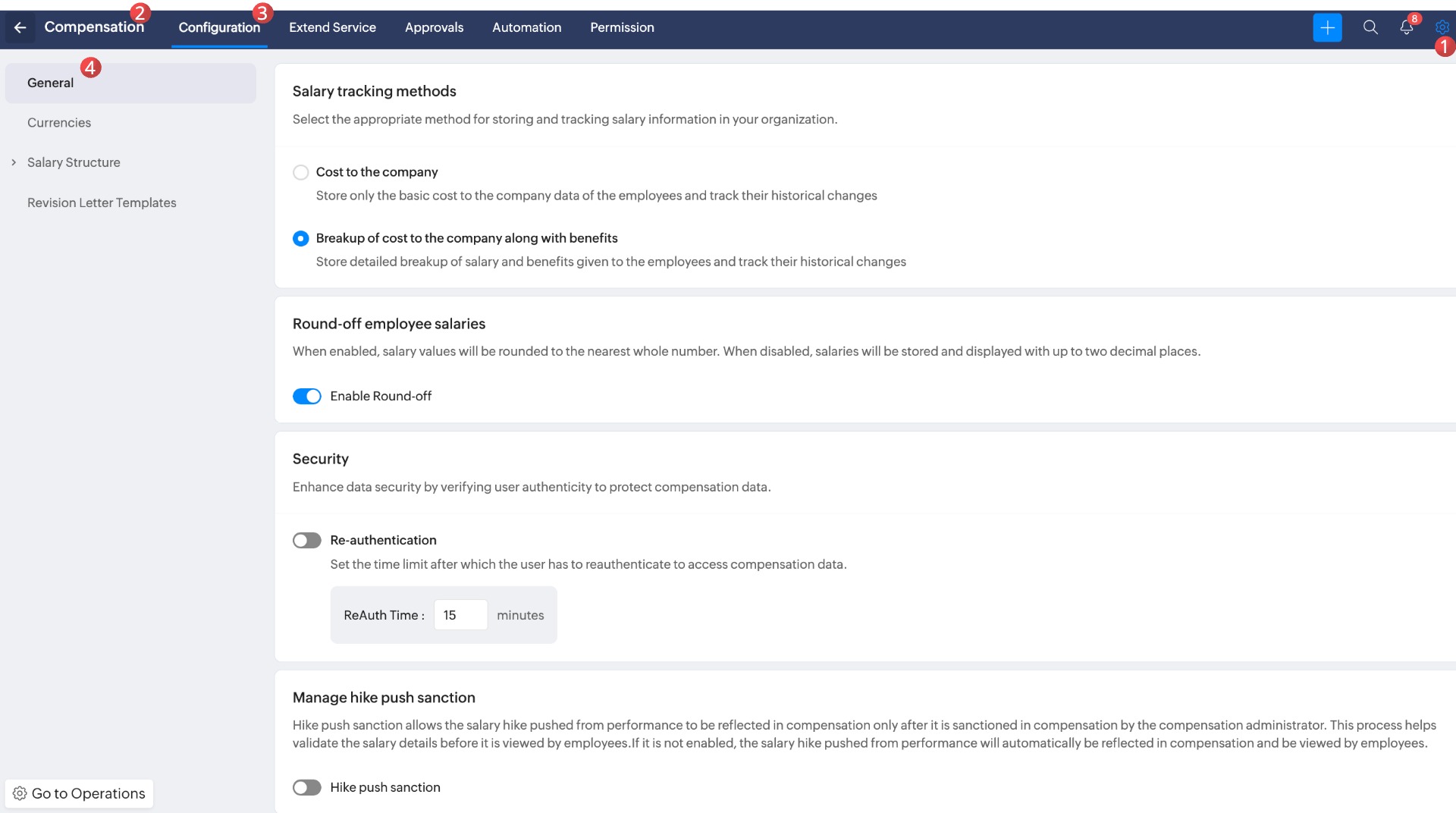Click the ReAuth Time minutes field
This screenshot has height=813, width=1456.
460,615
